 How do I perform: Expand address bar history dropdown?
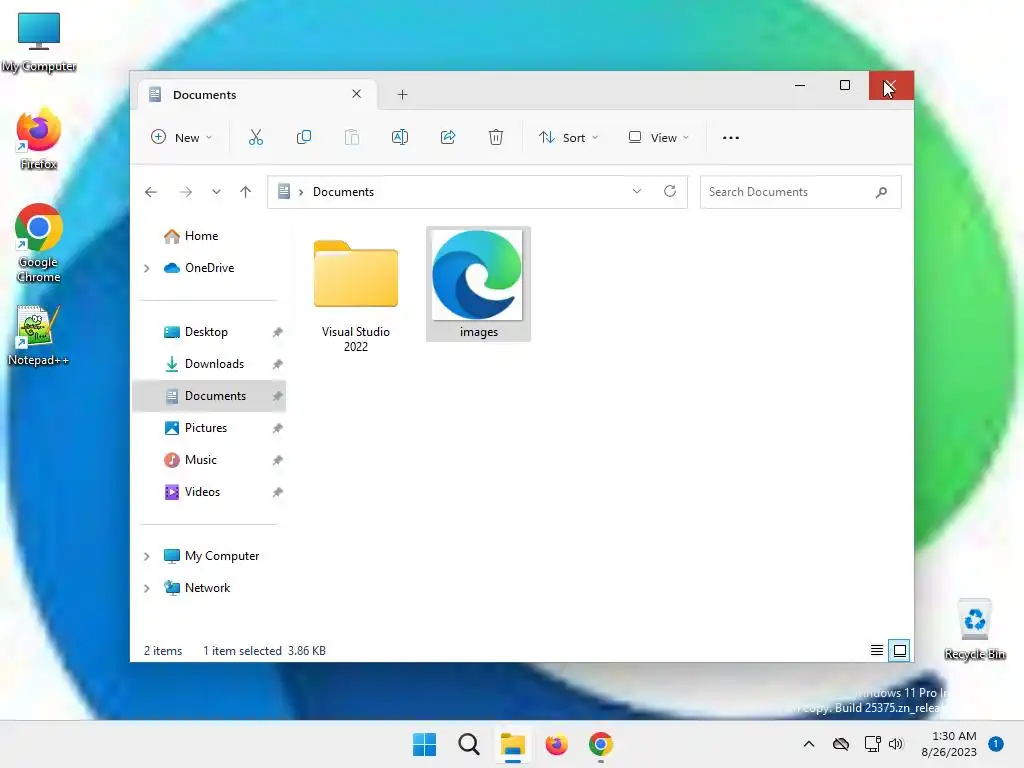click(x=637, y=191)
